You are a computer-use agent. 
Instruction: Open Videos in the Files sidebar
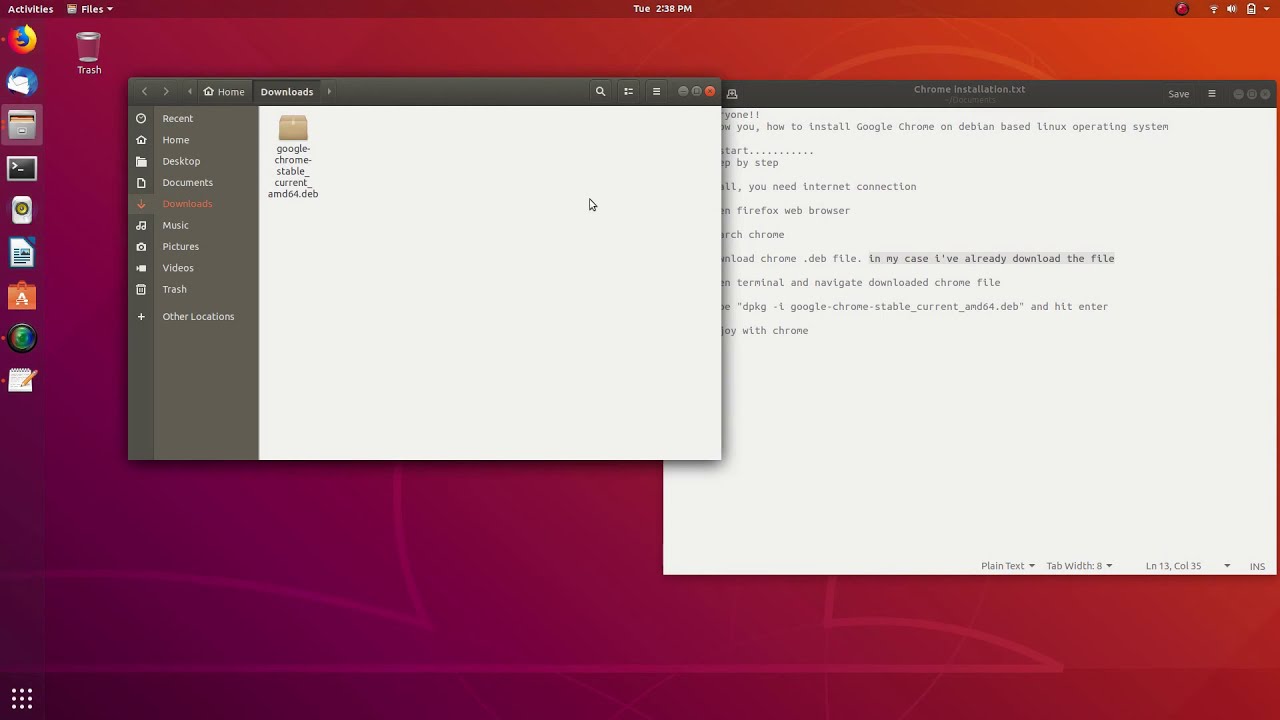(193, 268)
